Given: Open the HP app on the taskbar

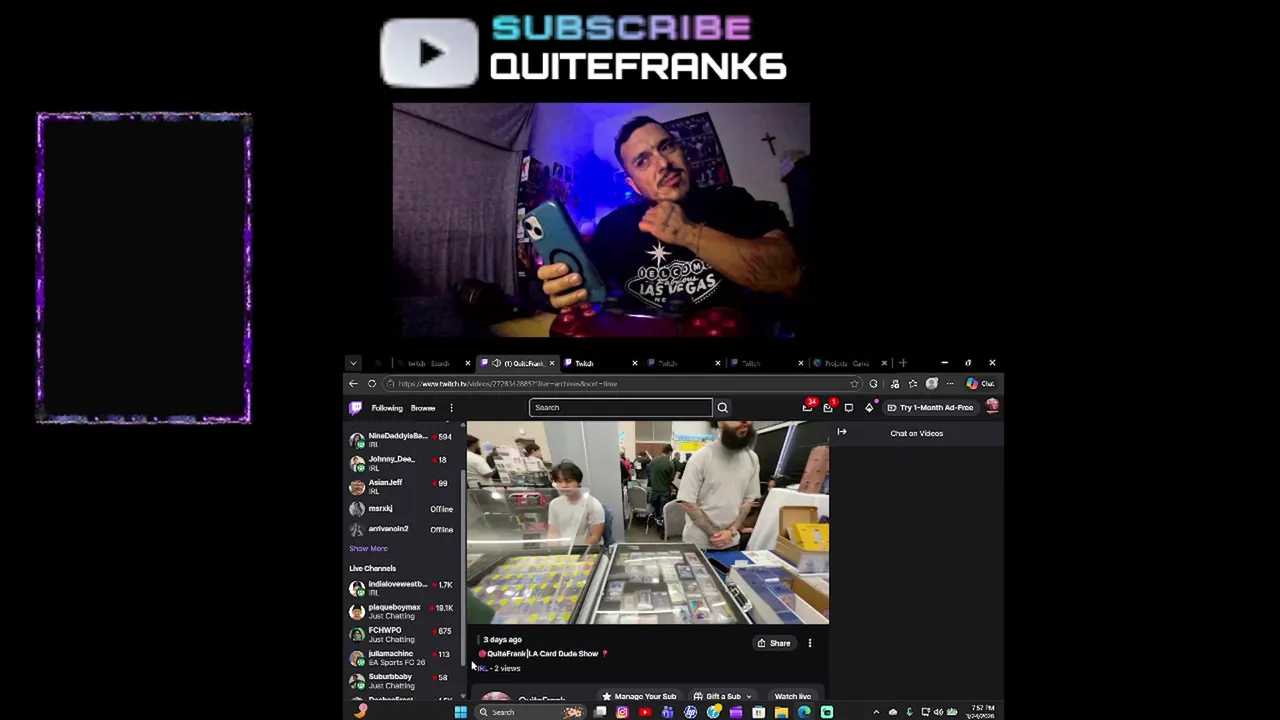Looking at the screenshot, I should (690, 712).
